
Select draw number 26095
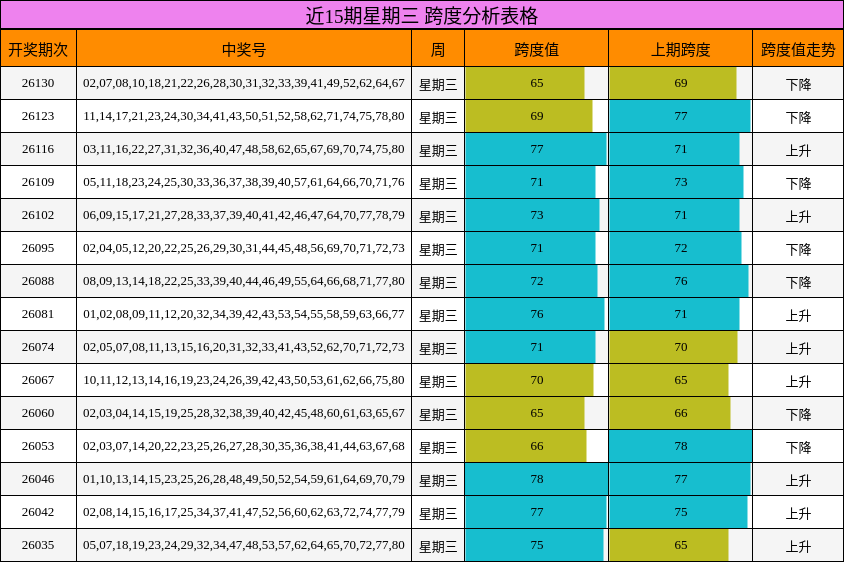pos(38,248)
